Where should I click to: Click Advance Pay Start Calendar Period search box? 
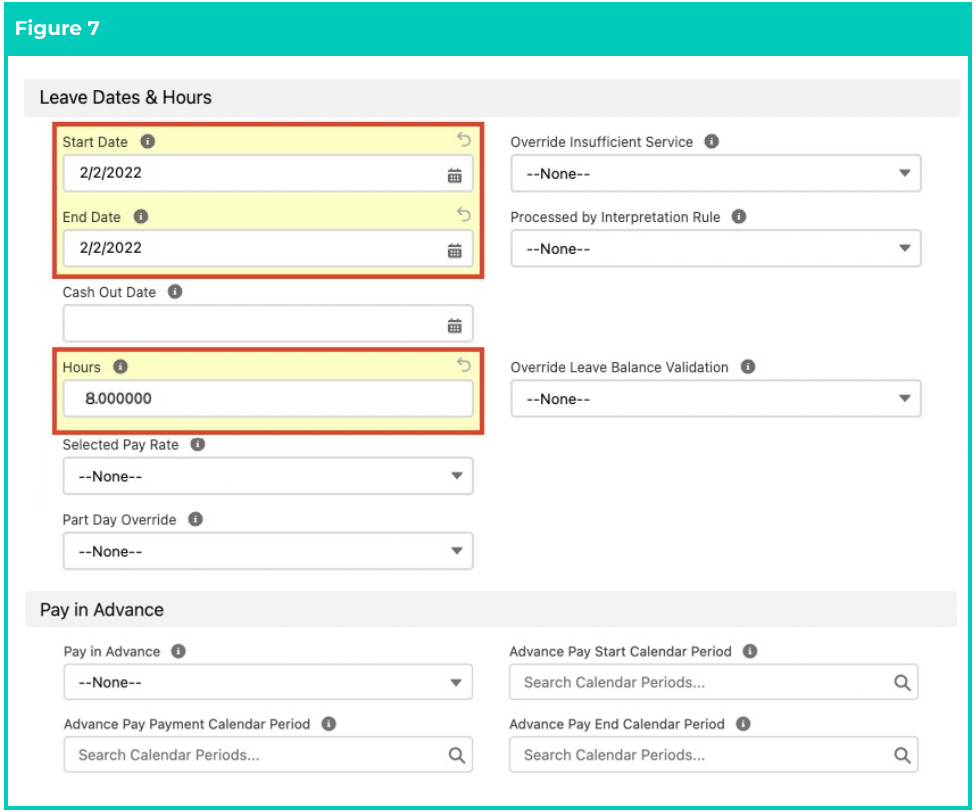pyautogui.click(x=714, y=683)
